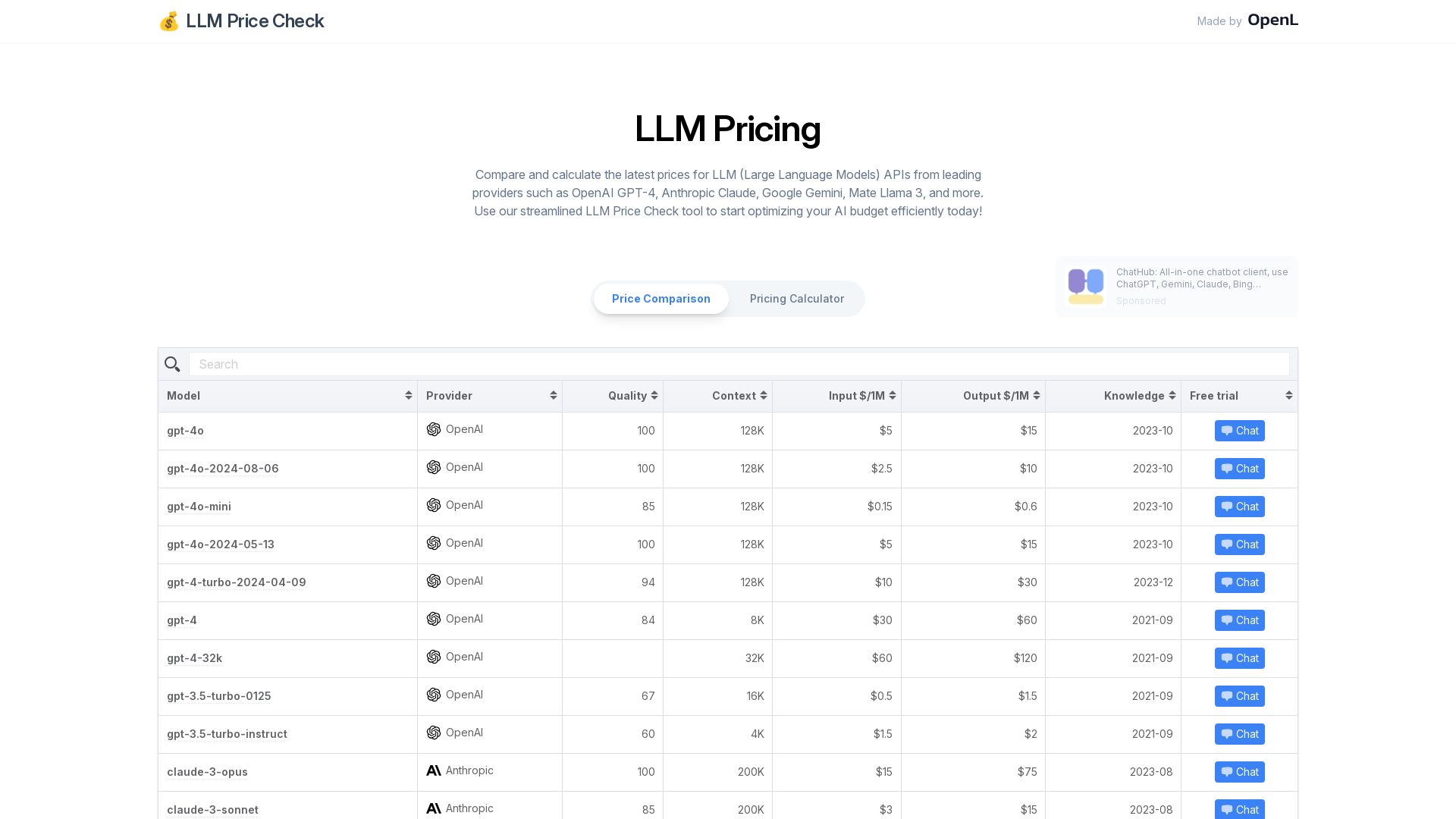The width and height of the screenshot is (1456, 819).
Task: Switch to the Pricing Calculator tab
Action: click(797, 299)
